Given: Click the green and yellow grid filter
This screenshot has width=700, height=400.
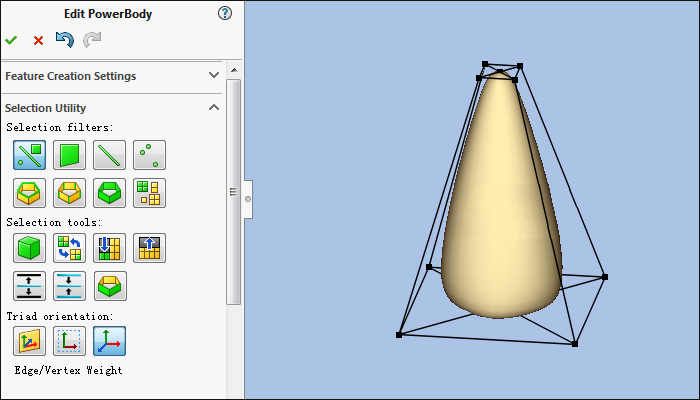Looking at the screenshot, I should click(x=149, y=193).
